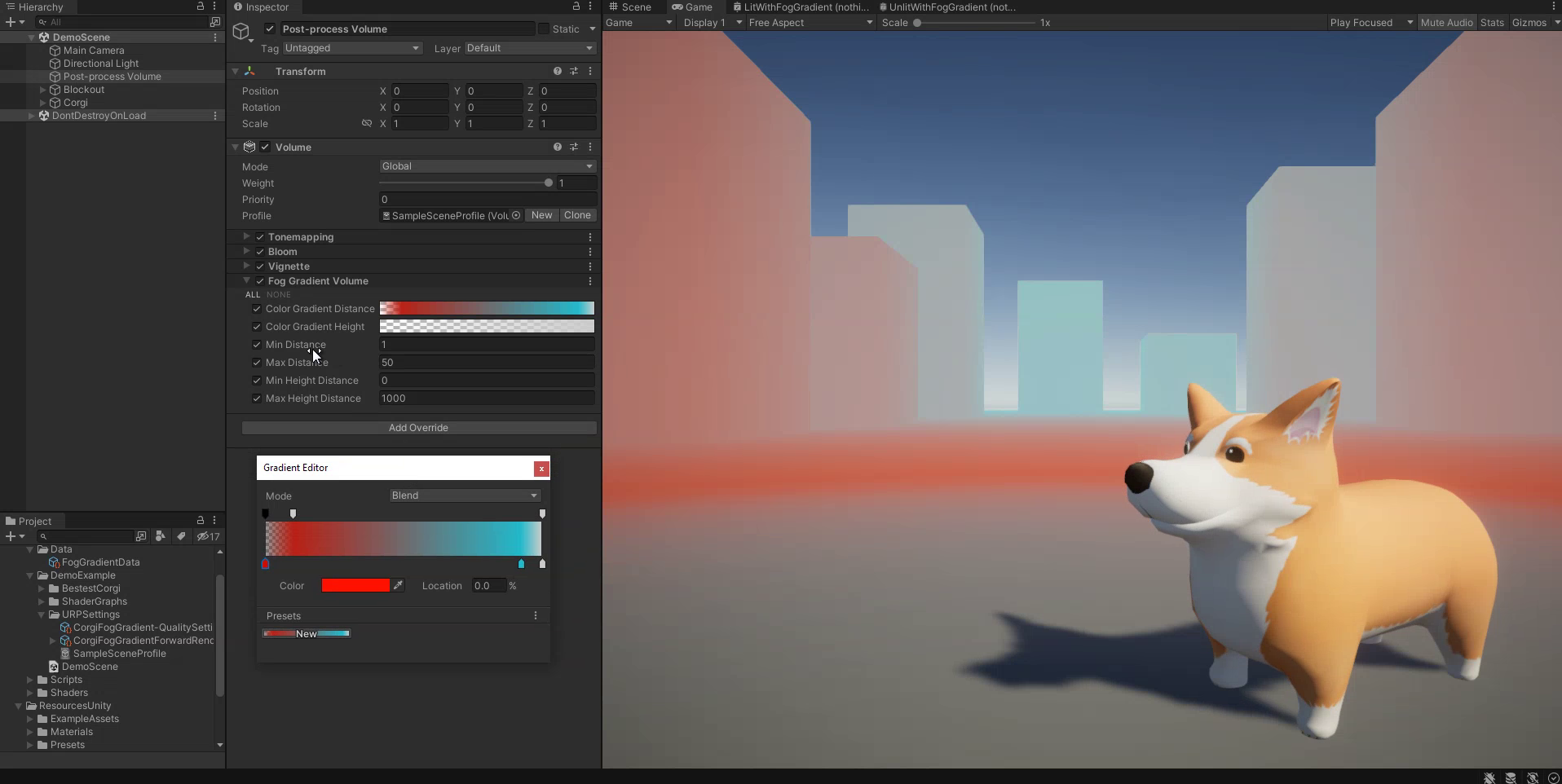
Task: Select the Project tab
Action: click(x=29, y=521)
